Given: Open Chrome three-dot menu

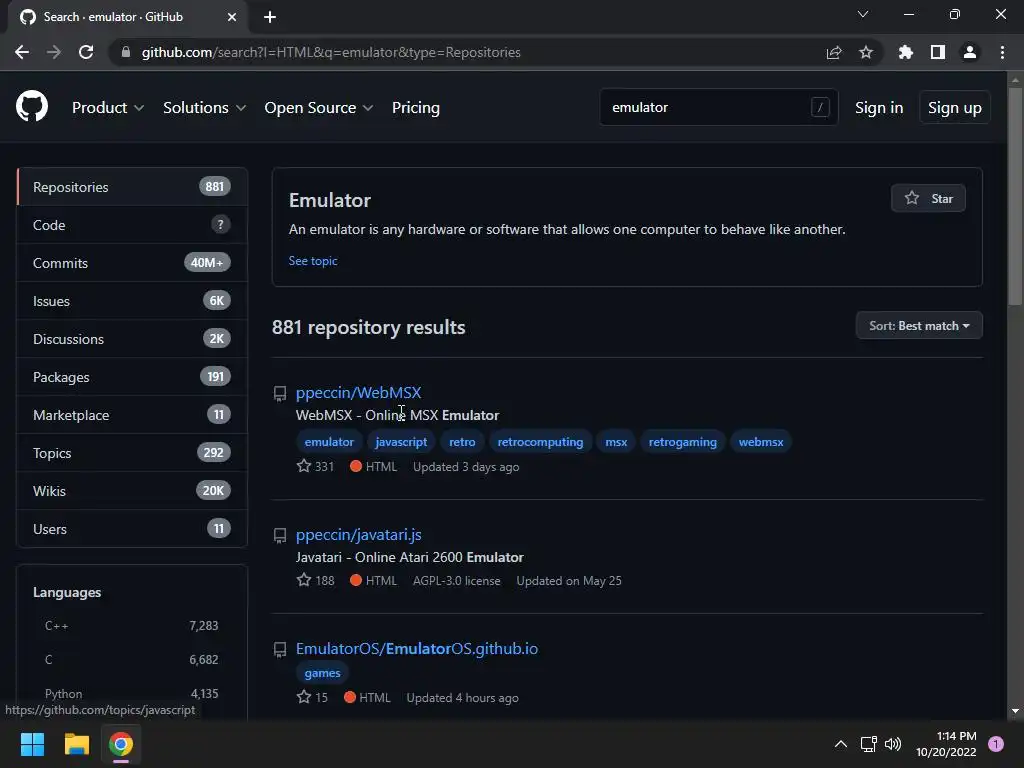Looking at the screenshot, I should [1002, 52].
